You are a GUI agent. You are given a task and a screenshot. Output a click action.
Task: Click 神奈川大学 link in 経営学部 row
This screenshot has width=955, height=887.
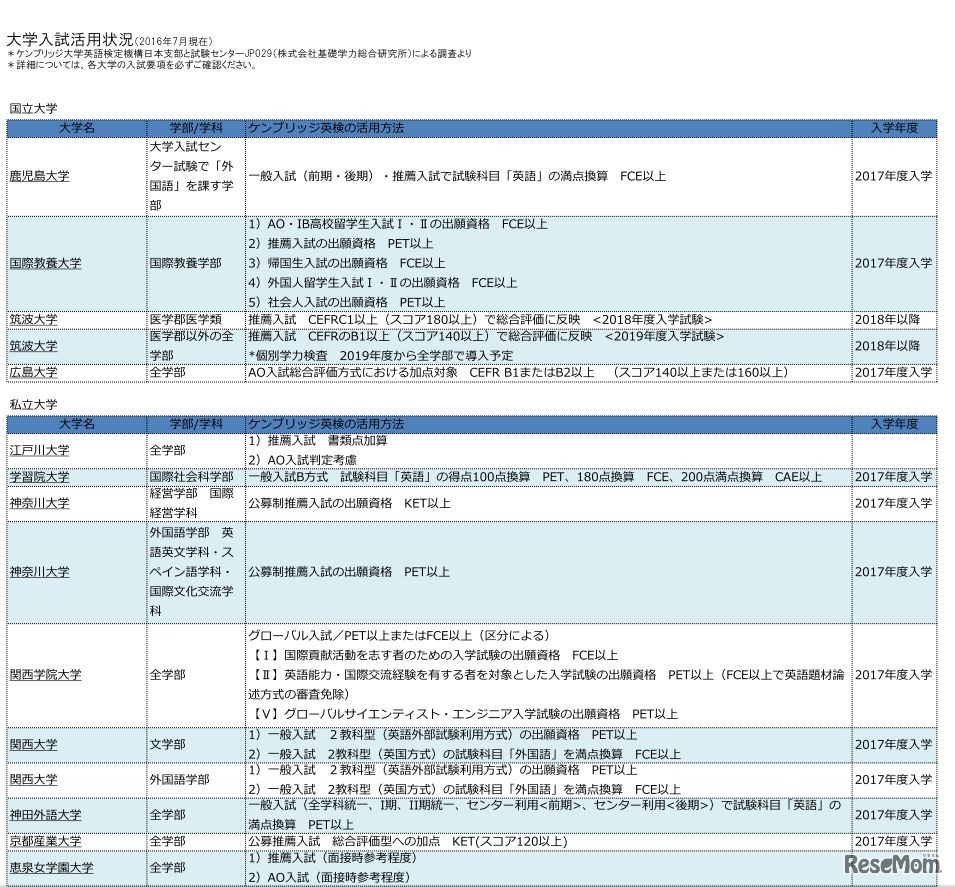[x=39, y=503]
